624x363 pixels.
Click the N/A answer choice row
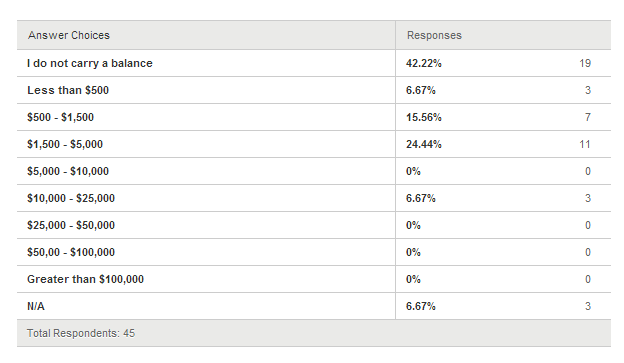[314, 306]
